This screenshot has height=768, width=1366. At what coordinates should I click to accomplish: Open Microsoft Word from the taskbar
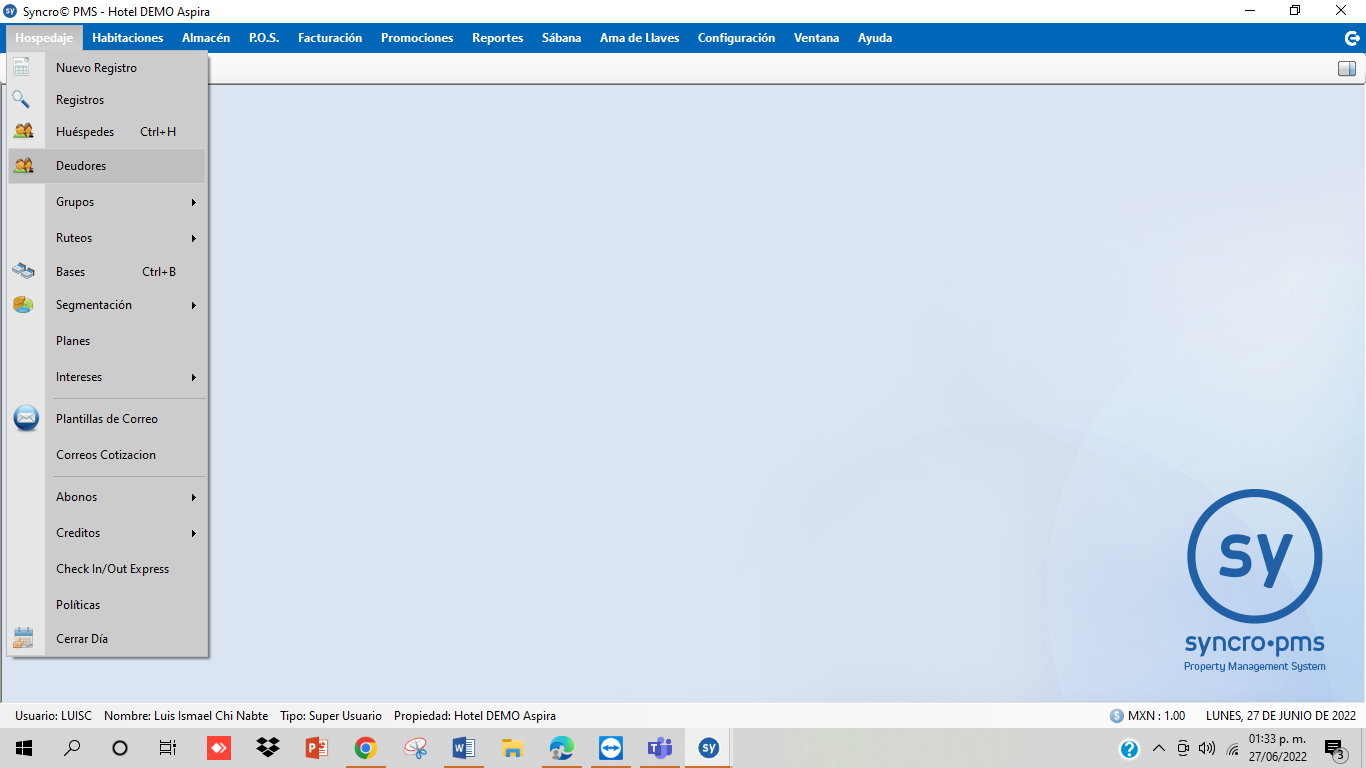pyautogui.click(x=464, y=748)
